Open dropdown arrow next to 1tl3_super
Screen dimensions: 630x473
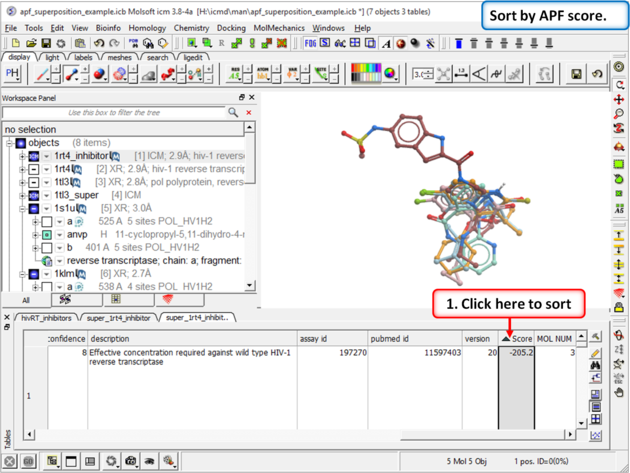click(x=46, y=196)
